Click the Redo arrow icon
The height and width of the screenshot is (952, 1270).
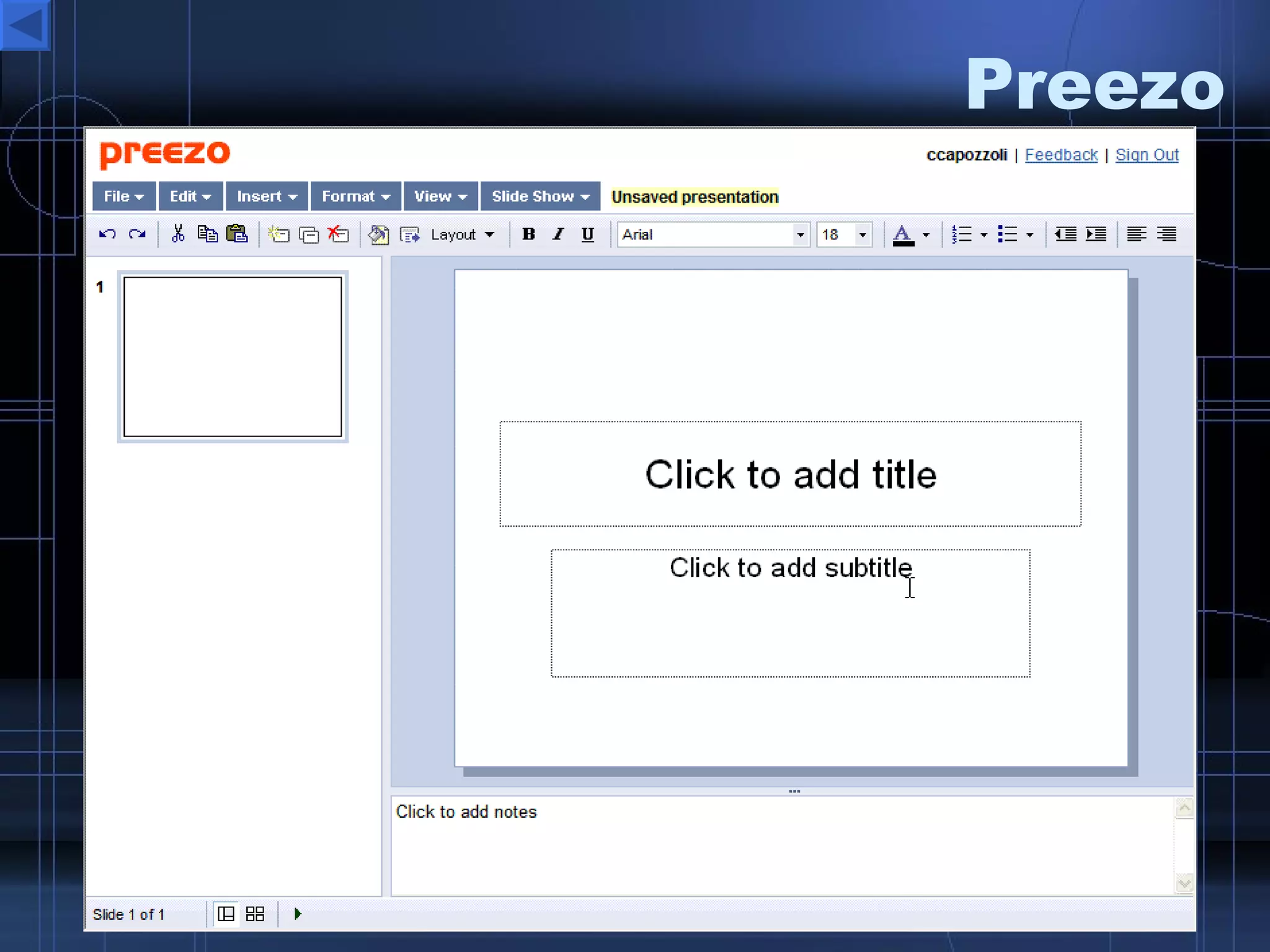click(x=137, y=234)
